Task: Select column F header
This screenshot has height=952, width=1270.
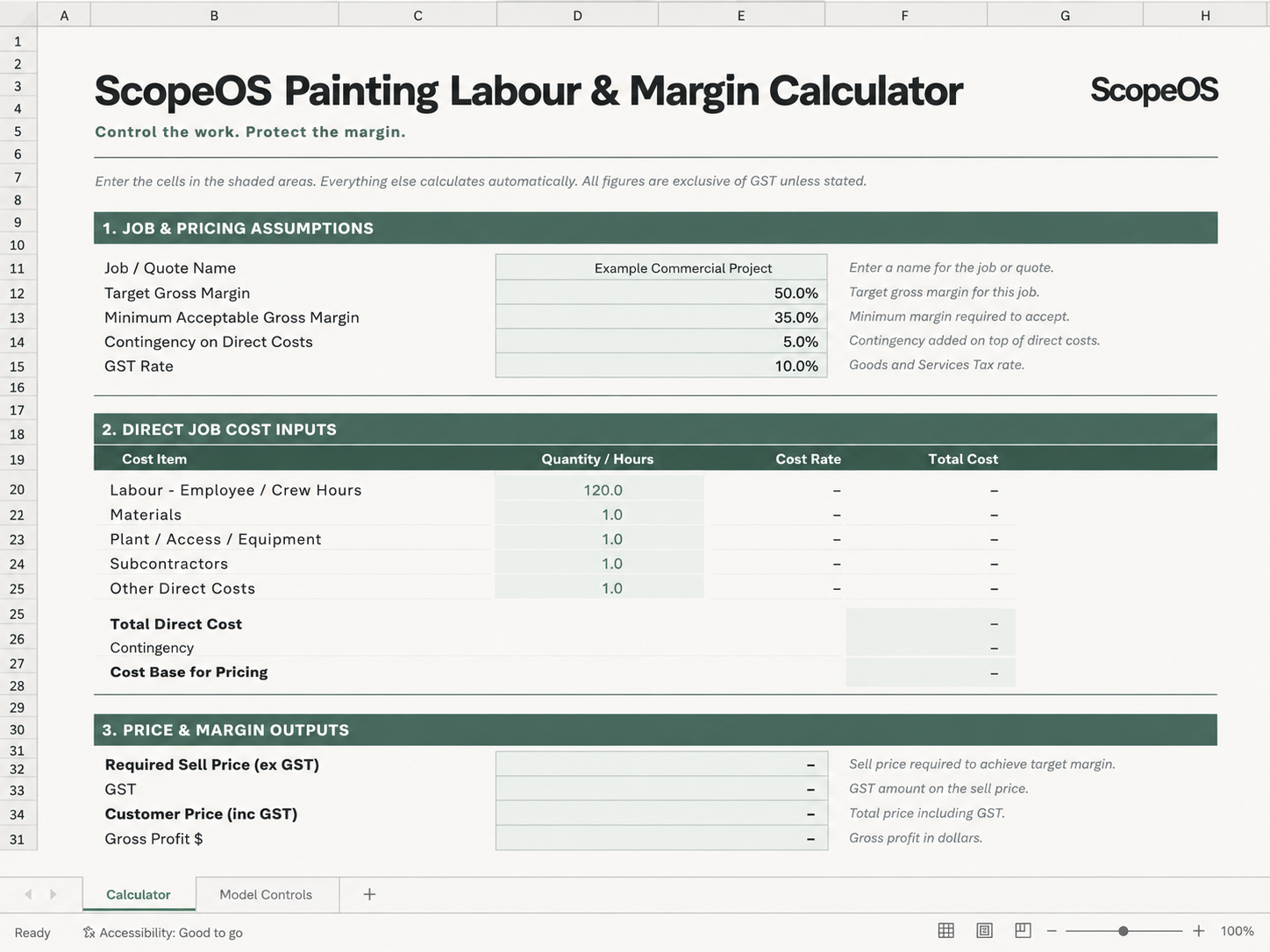Action: coord(904,15)
